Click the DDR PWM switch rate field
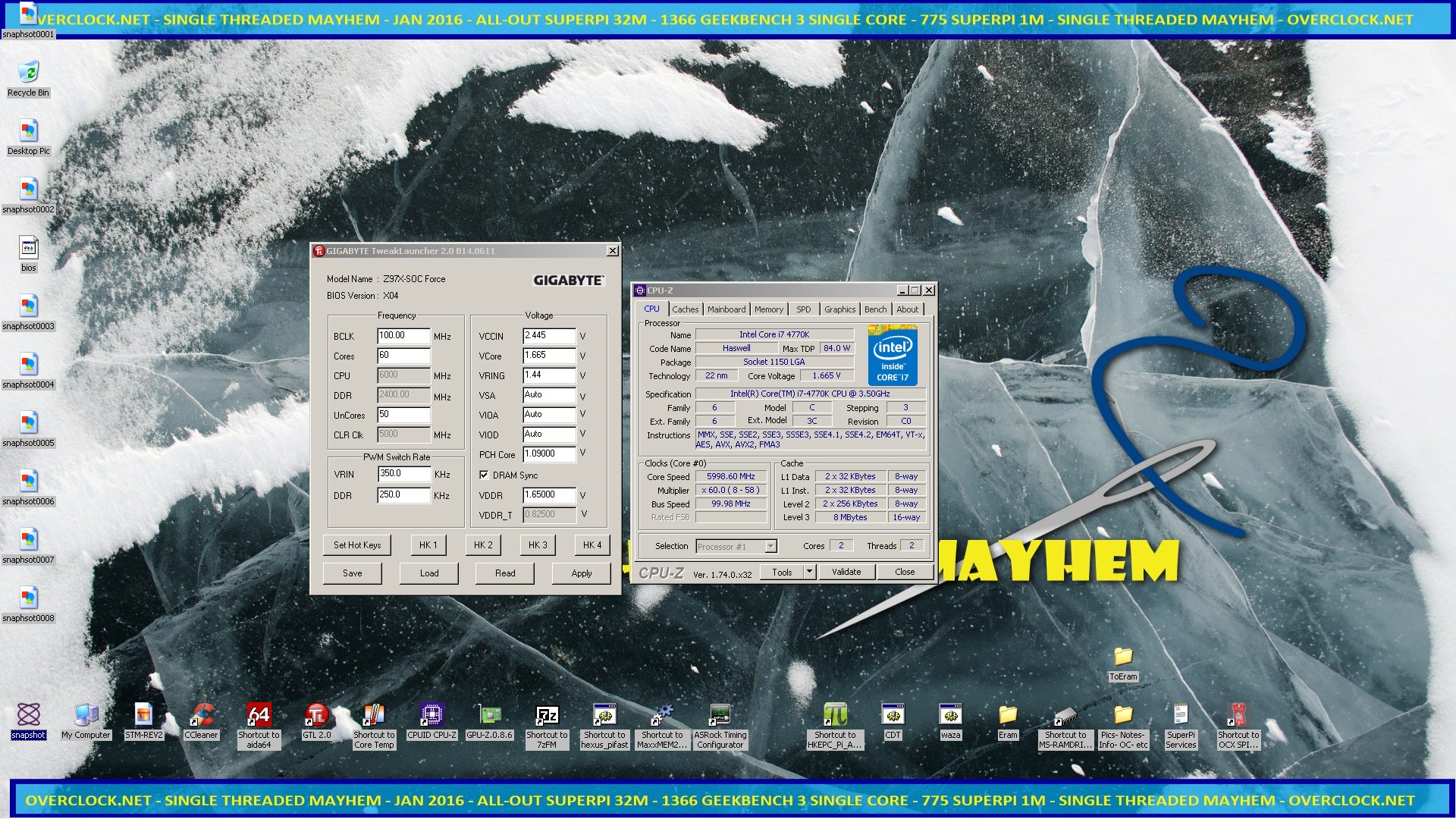The image size is (1456, 819). [x=405, y=494]
